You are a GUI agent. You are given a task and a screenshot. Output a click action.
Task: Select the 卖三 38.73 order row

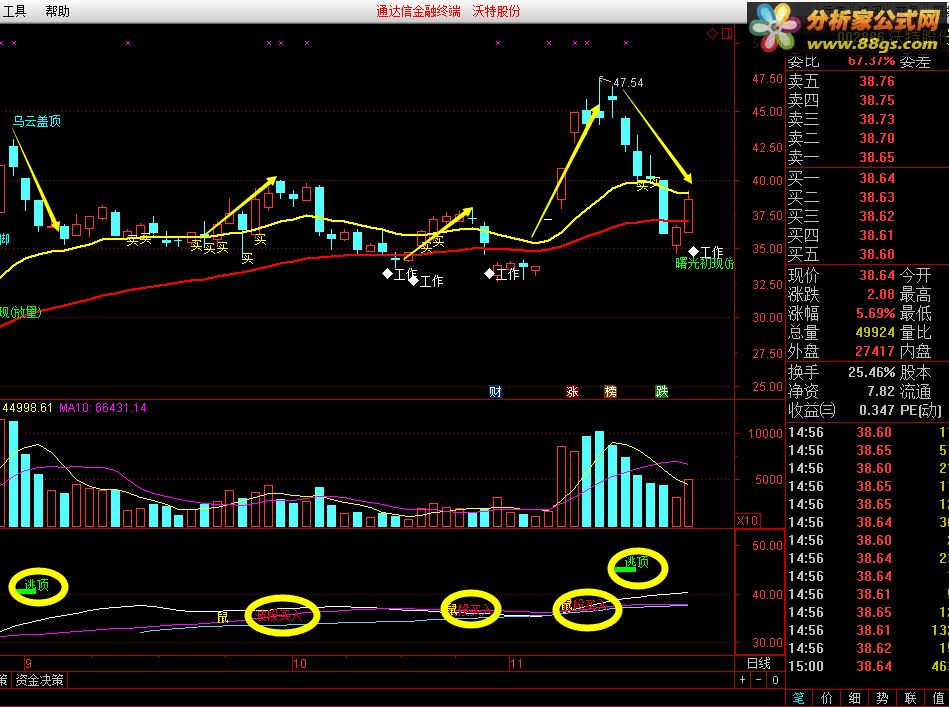tap(867, 119)
